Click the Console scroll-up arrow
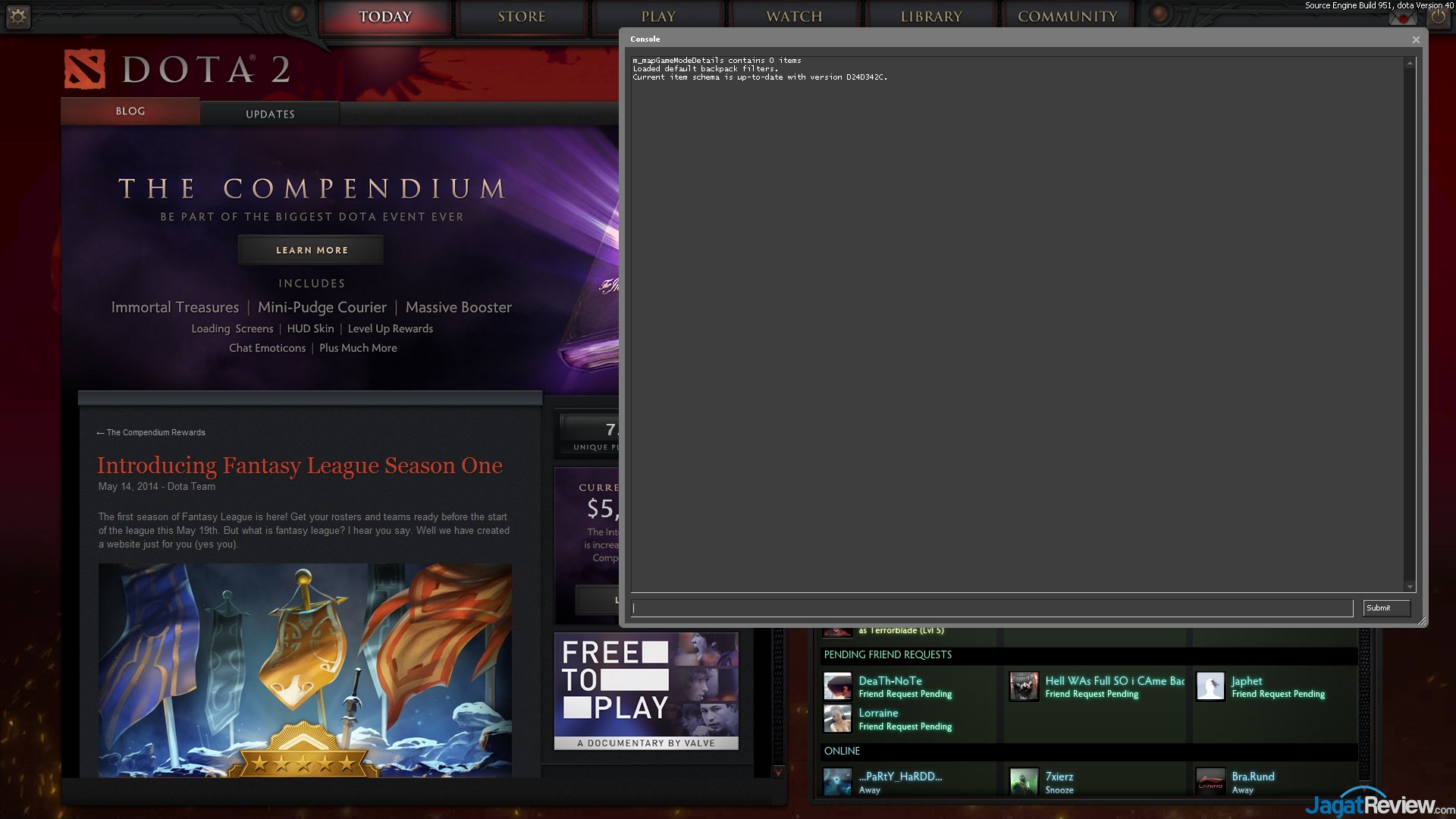Viewport: 1456px width, 819px height. [x=1410, y=63]
